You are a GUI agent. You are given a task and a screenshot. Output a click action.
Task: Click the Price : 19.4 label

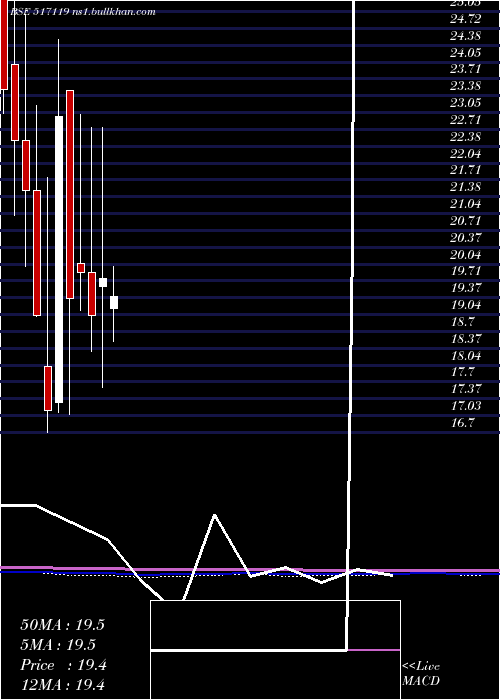pos(63,665)
